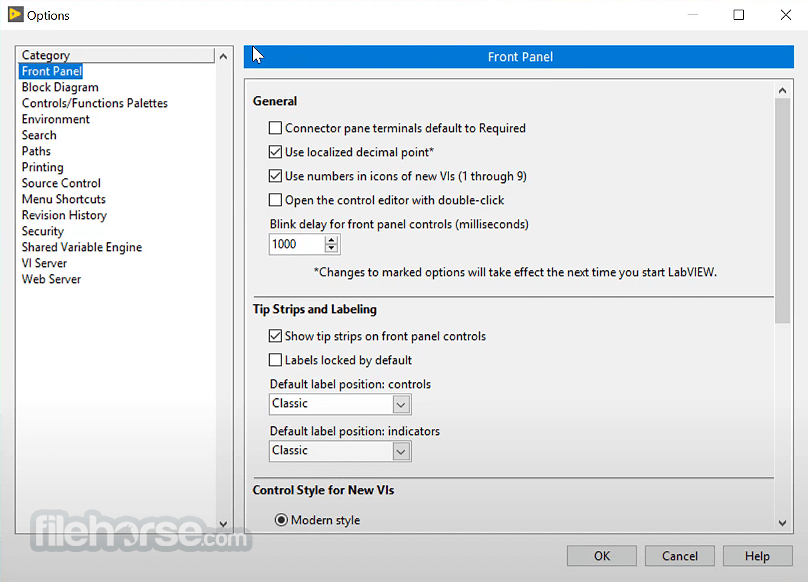
Task: Click the OK button
Action: [602, 556]
